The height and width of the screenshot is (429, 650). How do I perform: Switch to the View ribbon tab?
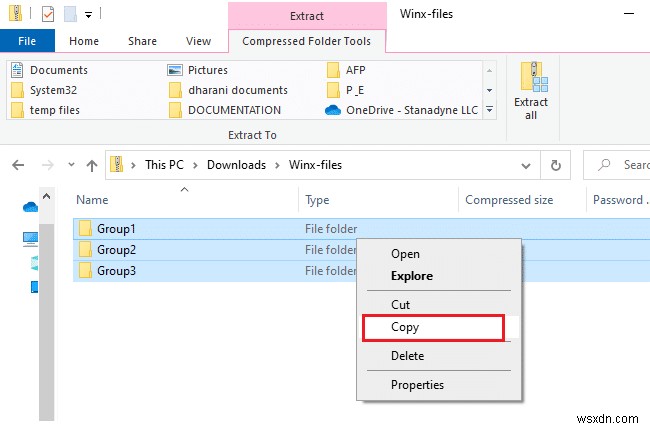pyautogui.click(x=198, y=41)
